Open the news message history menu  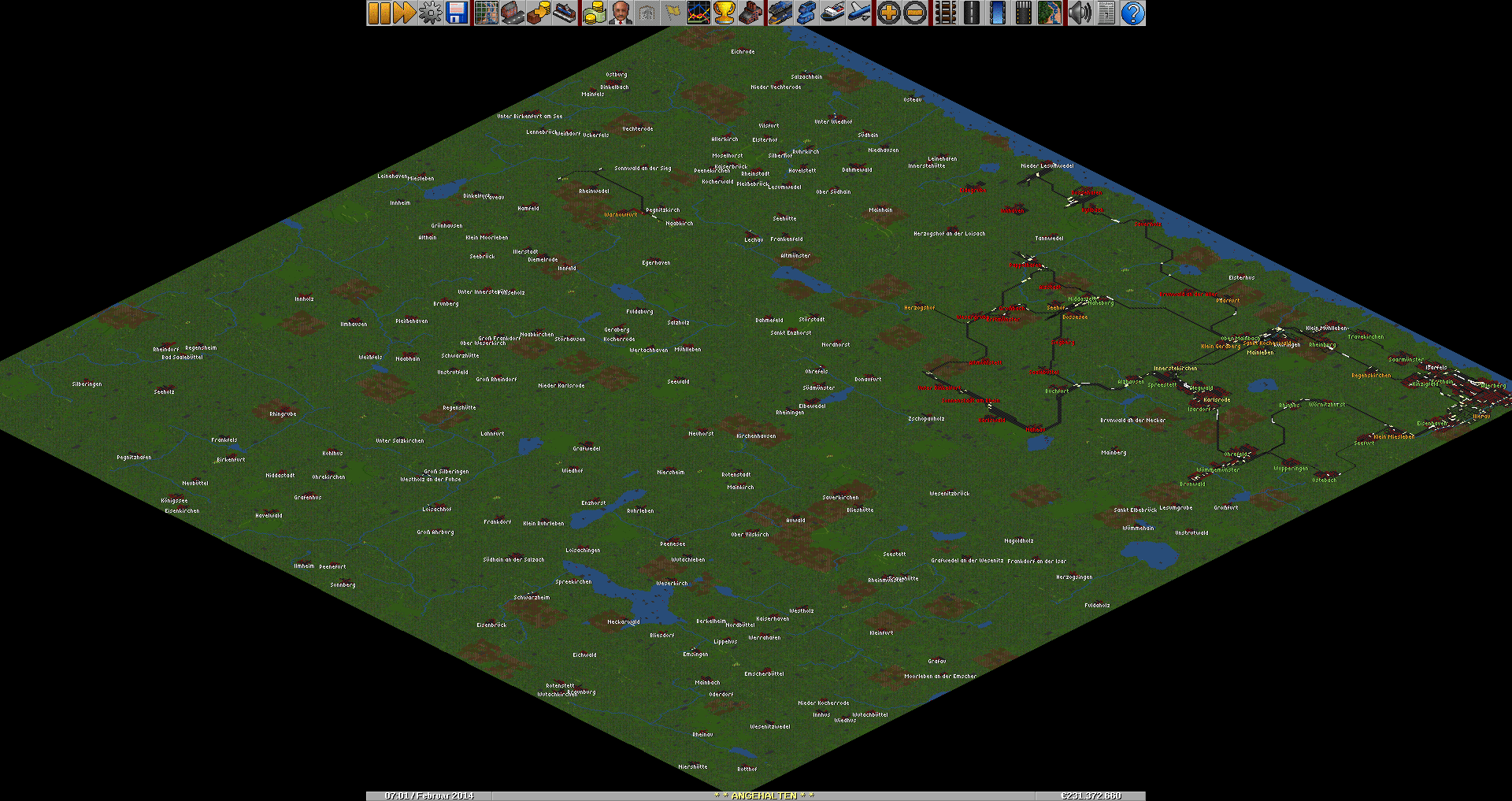[x=1105, y=13]
